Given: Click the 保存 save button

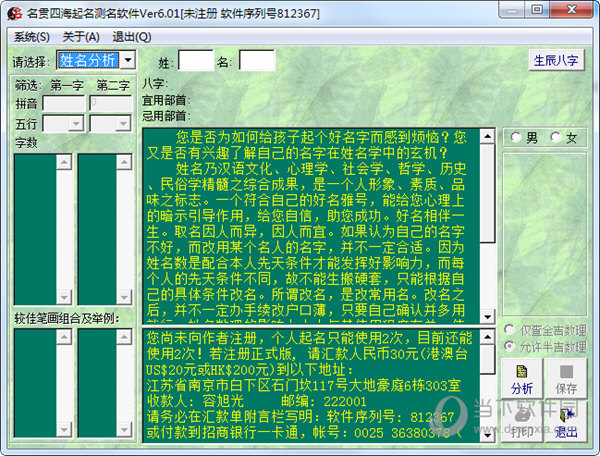Looking at the screenshot, I should [x=566, y=379].
